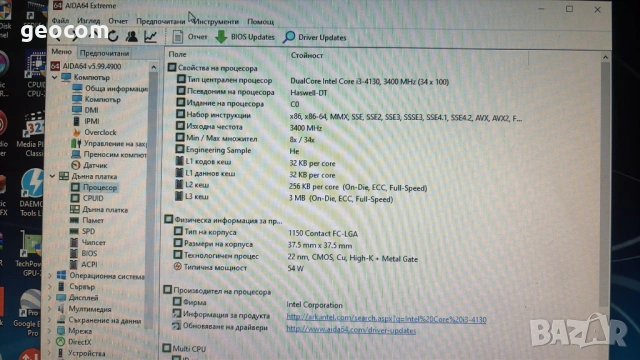This screenshot has width=640, height=360.
Task: Select the Свойства на процесора group row
Action: point(213,68)
